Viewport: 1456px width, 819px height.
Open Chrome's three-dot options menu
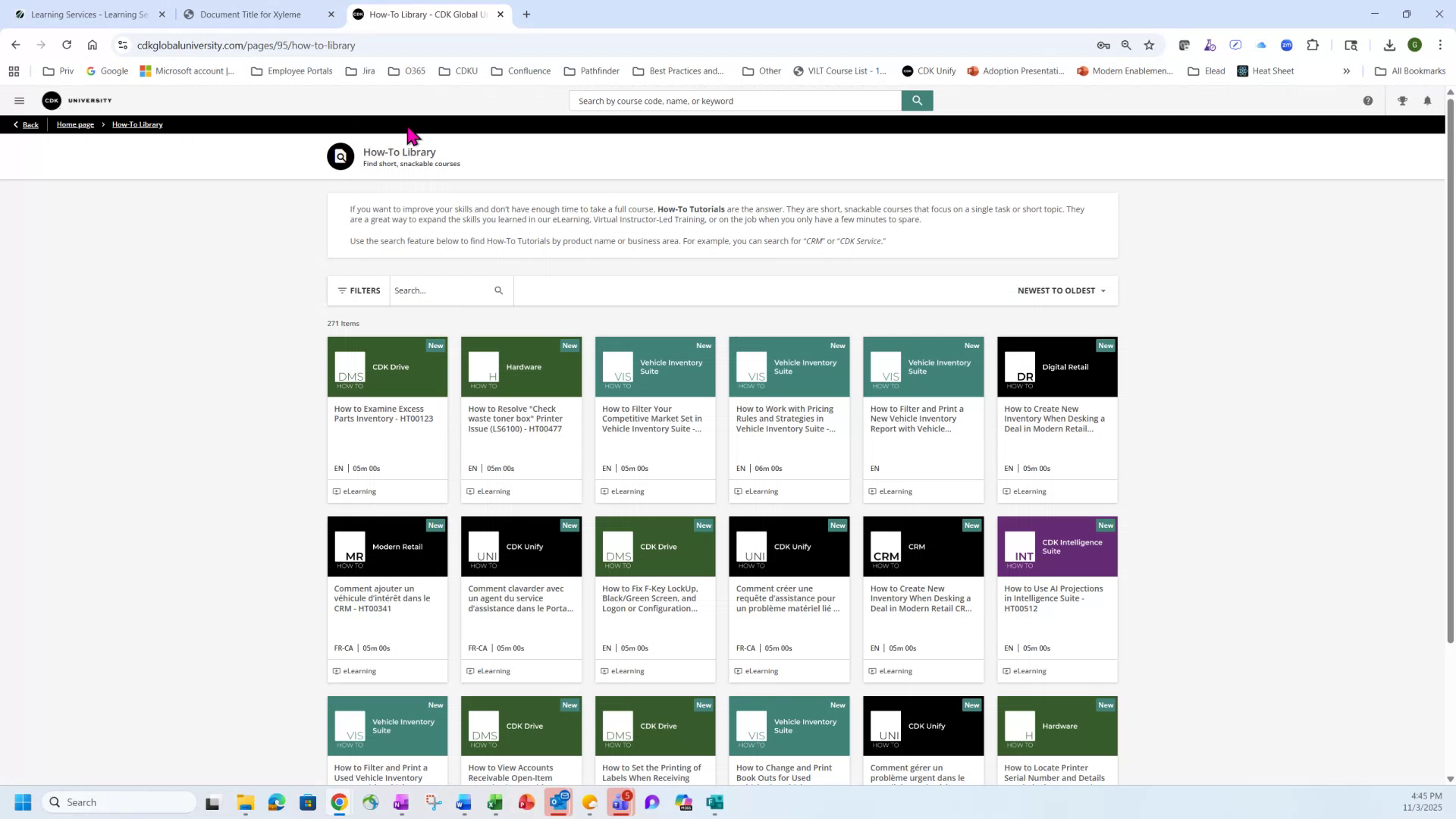[x=1442, y=45]
